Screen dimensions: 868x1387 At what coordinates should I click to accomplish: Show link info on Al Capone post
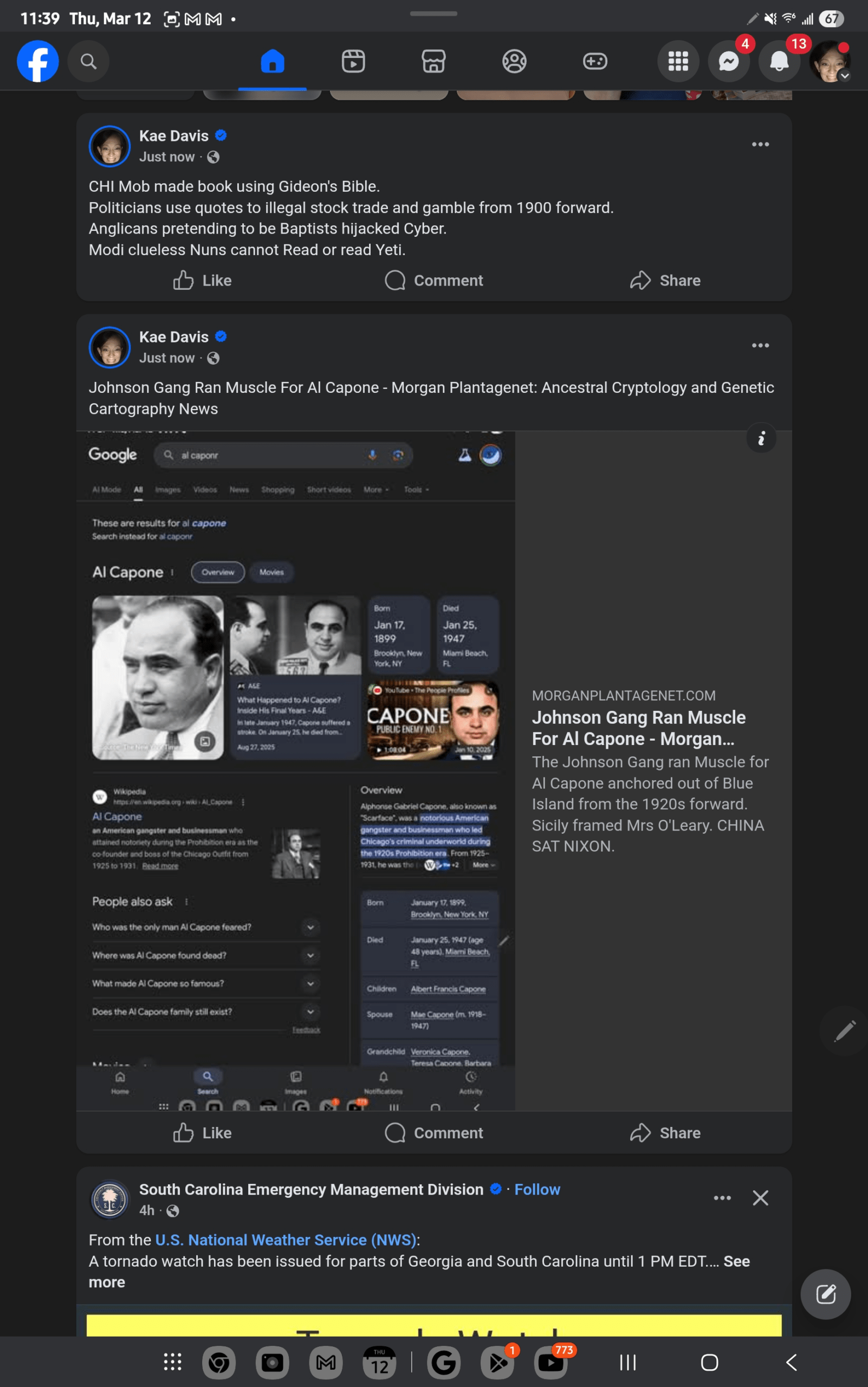[761, 439]
